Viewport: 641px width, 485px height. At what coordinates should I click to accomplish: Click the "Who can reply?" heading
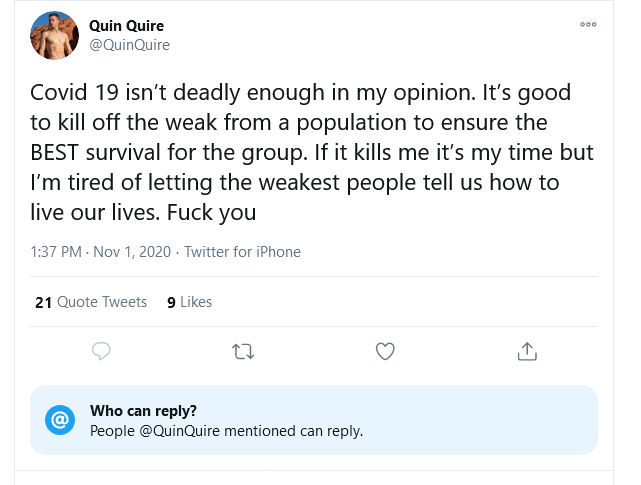[143, 410]
